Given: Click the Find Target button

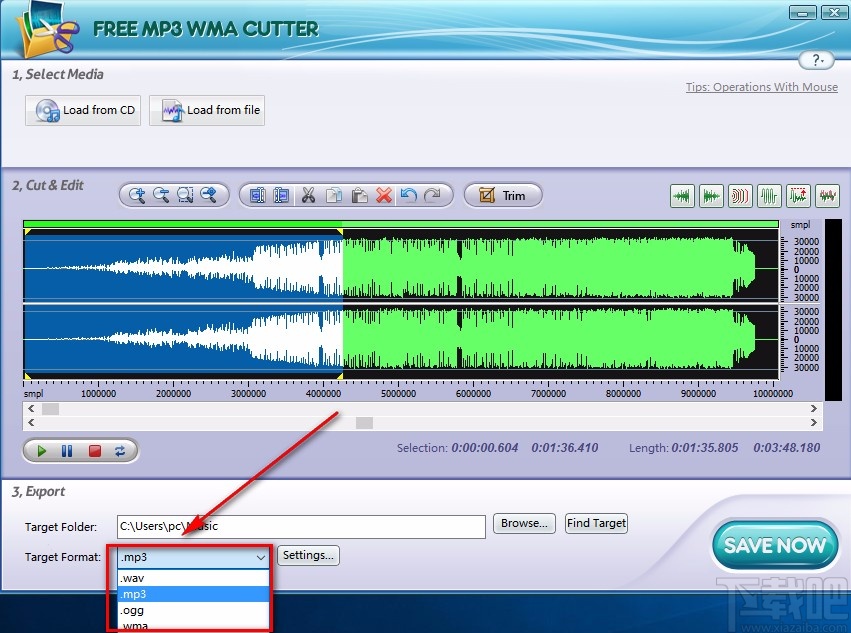Looking at the screenshot, I should click(x=596, y=523).
